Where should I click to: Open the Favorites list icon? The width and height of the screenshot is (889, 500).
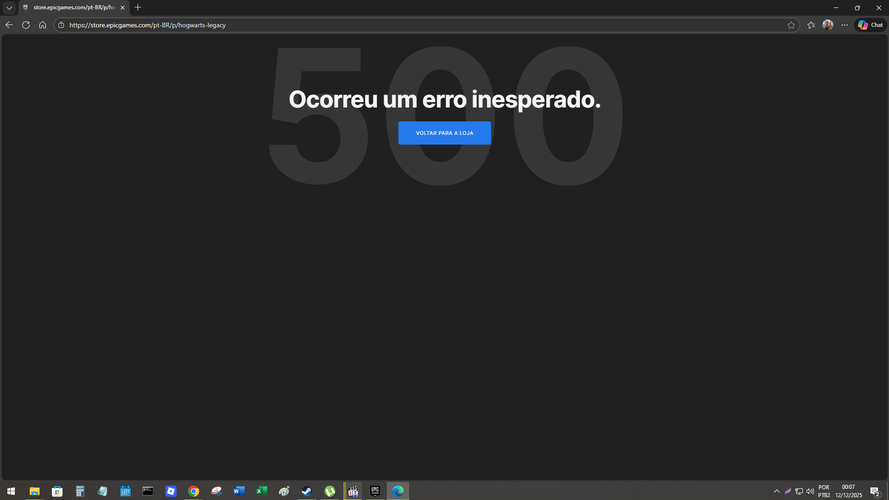click(x=811, y=25)
